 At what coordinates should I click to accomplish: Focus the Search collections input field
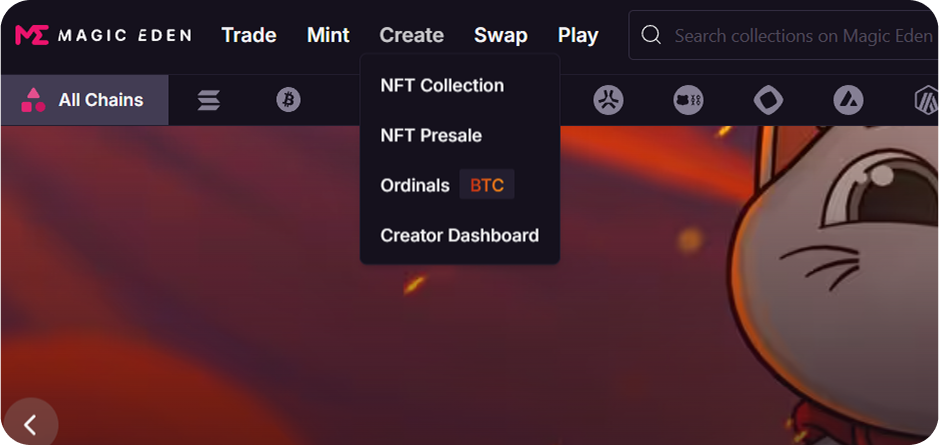(783, 35)
